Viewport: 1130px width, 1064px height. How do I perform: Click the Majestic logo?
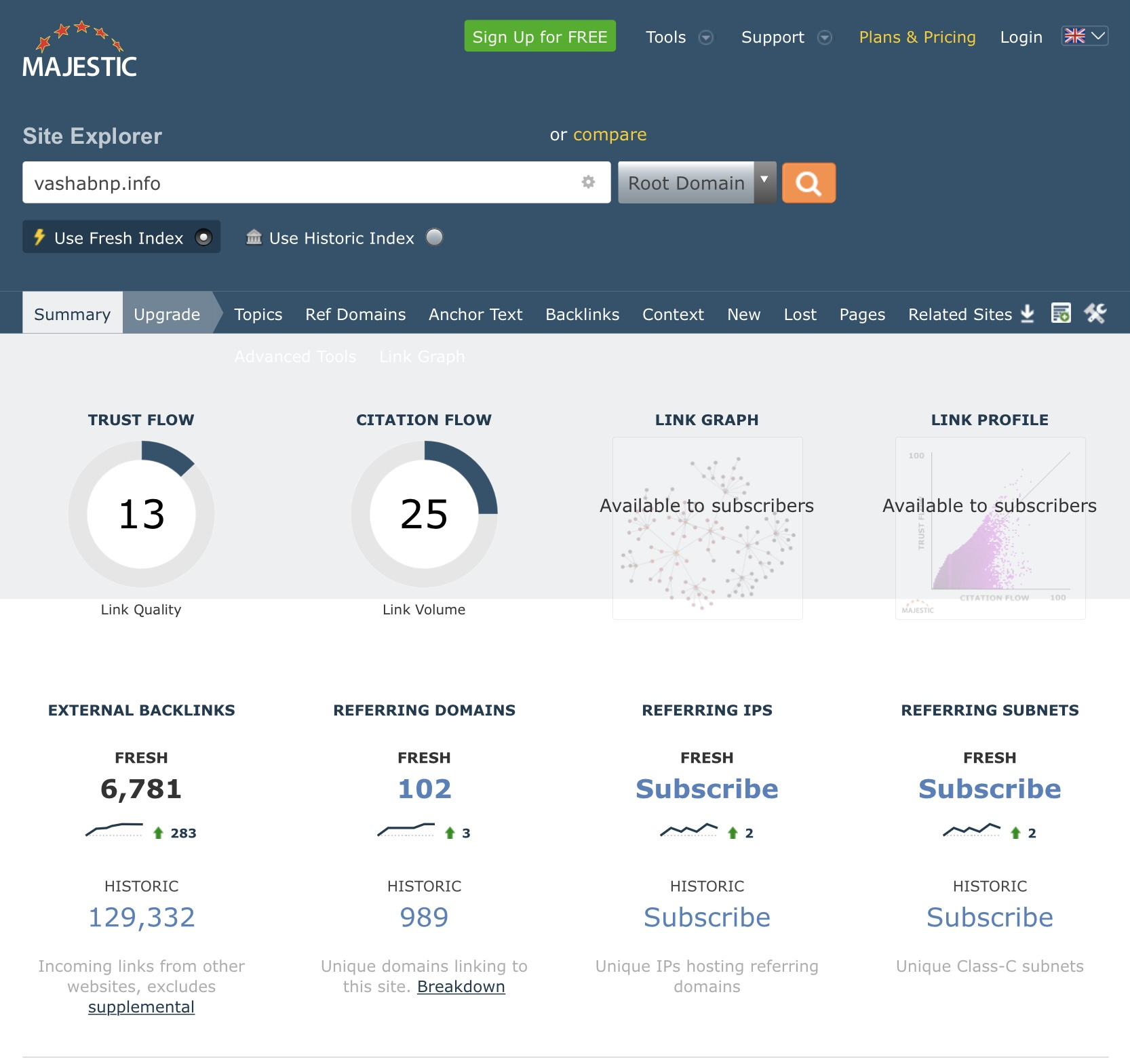point(80,49)
